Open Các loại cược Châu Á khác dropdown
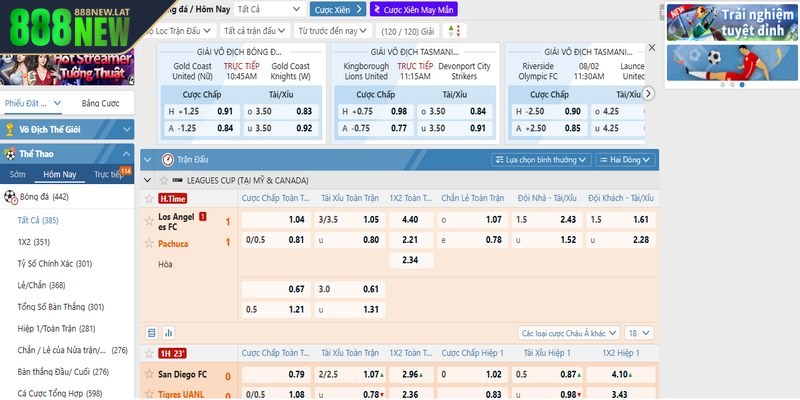The width and height of the screenshot is (800, 400). [569, 333]
